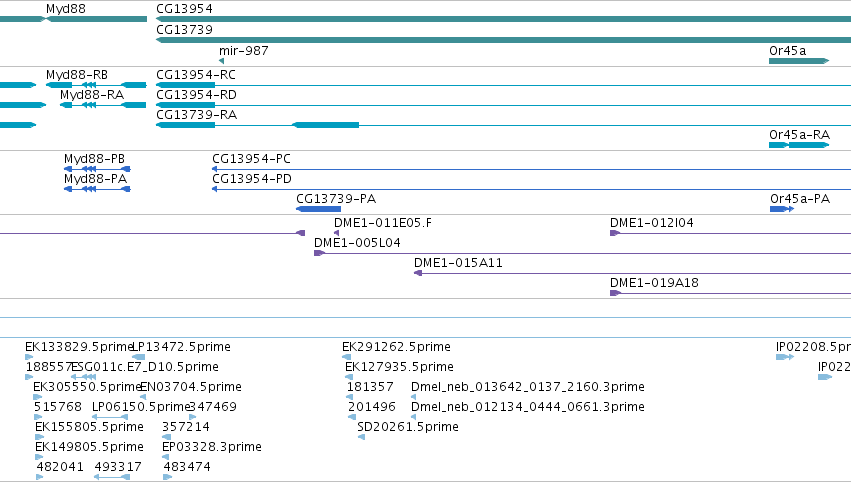851x482 pixels.
Task: Click Dmel_neb_012134_0444_0661.3prime
Action: click(x=528, y=407)
